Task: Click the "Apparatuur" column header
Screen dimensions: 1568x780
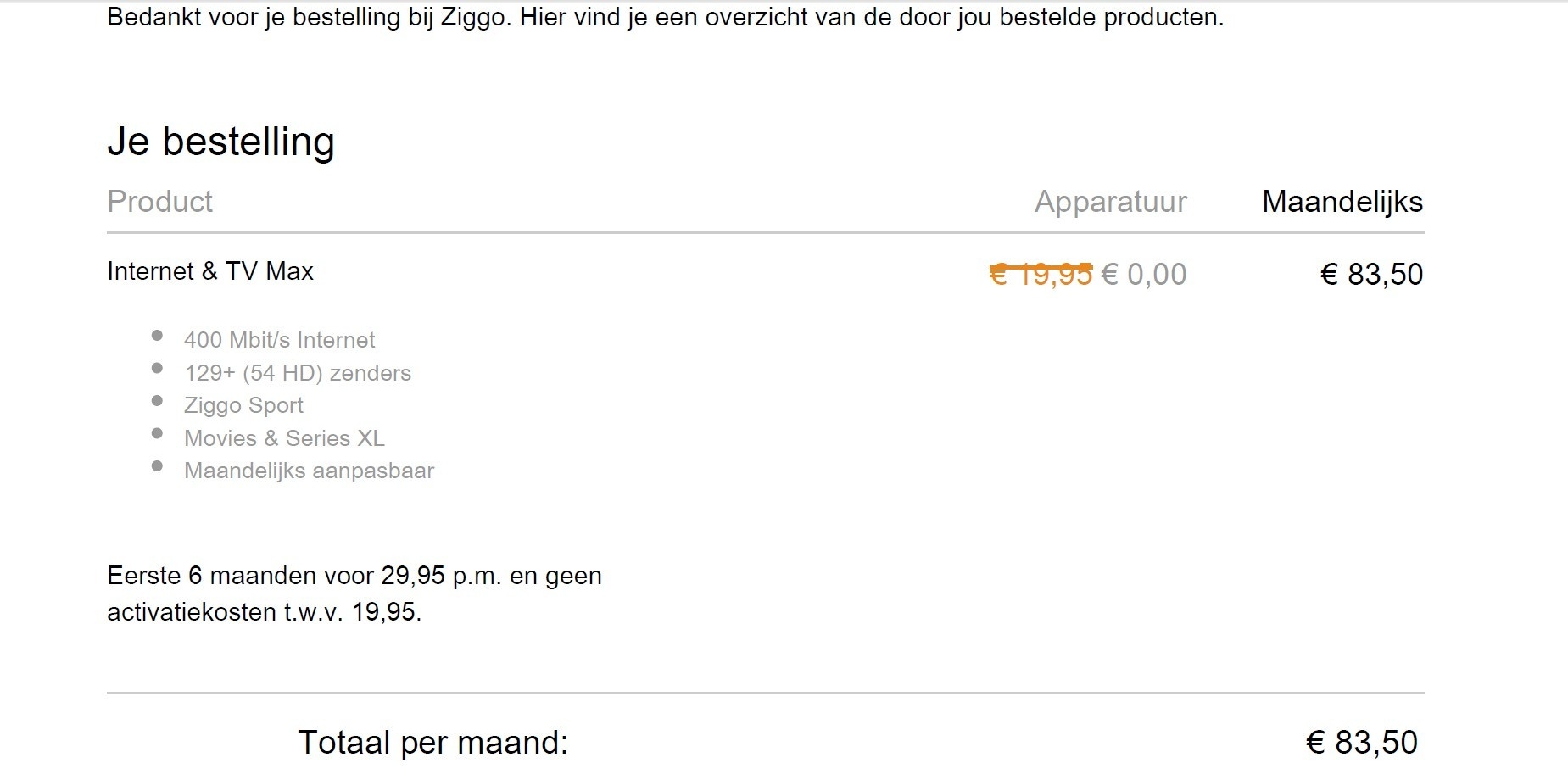Action: click(1110, 202)
